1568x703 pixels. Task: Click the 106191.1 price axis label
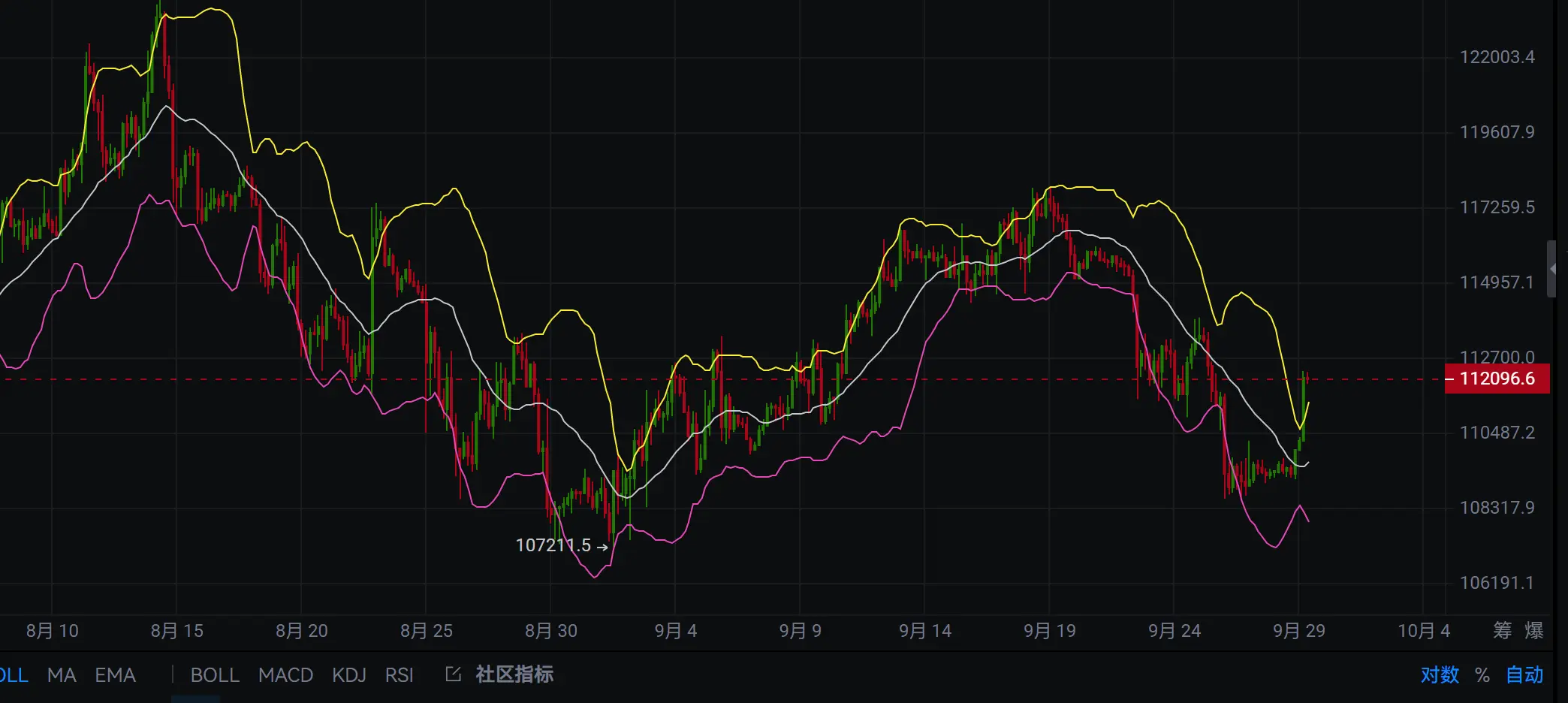[x=1497, y=583]
